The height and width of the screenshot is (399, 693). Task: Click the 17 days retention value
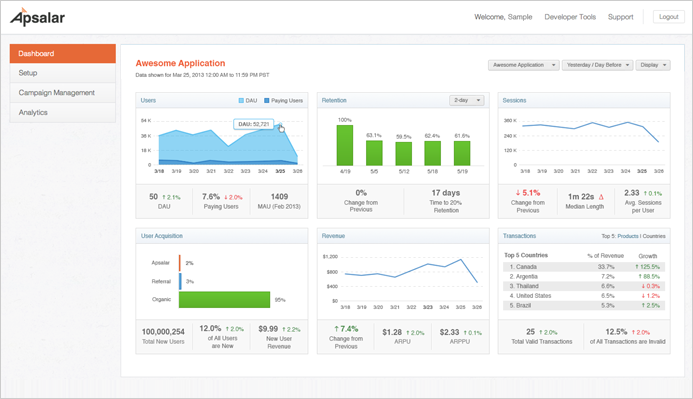[446, 193]
